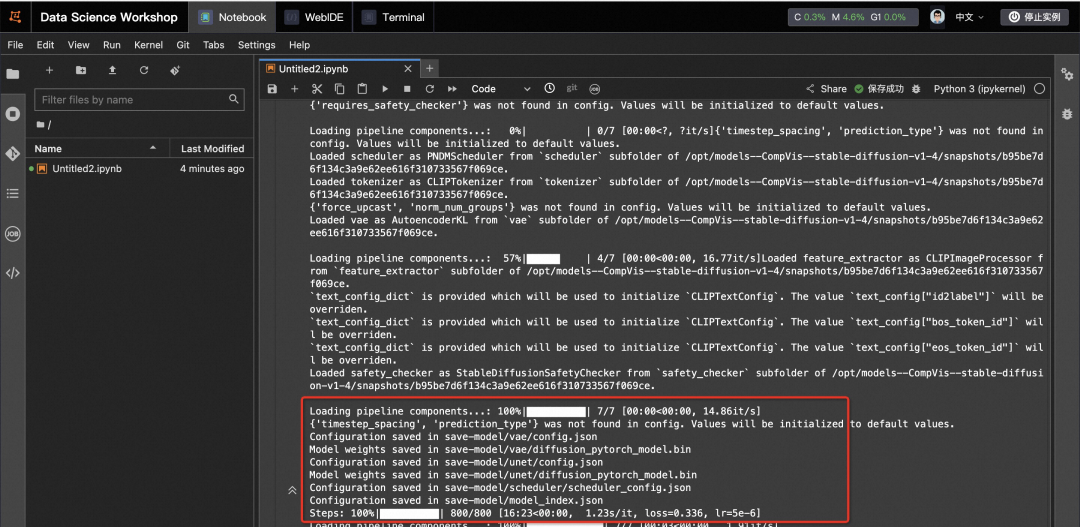The height and width of the screenshot is (527, 1080).
Task: Click the Filter files by name field
Action: 139,99
